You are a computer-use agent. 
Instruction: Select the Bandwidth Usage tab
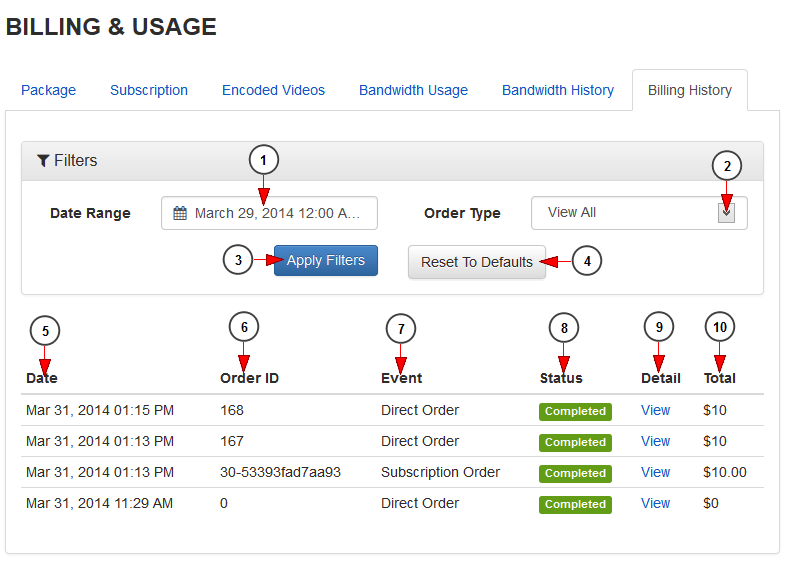(413, 90)
